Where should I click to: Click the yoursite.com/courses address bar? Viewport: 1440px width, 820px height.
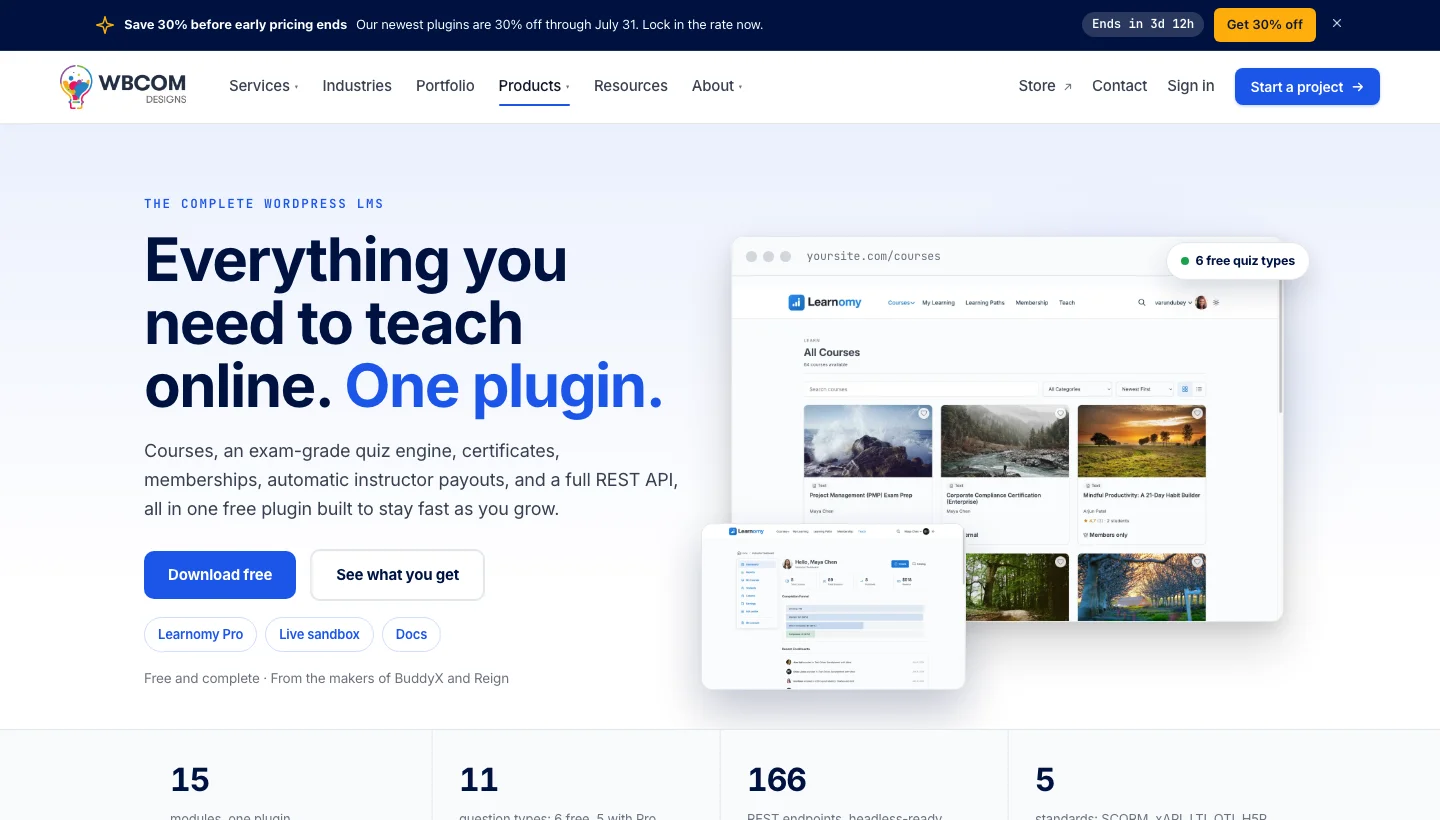coord(873,256)
